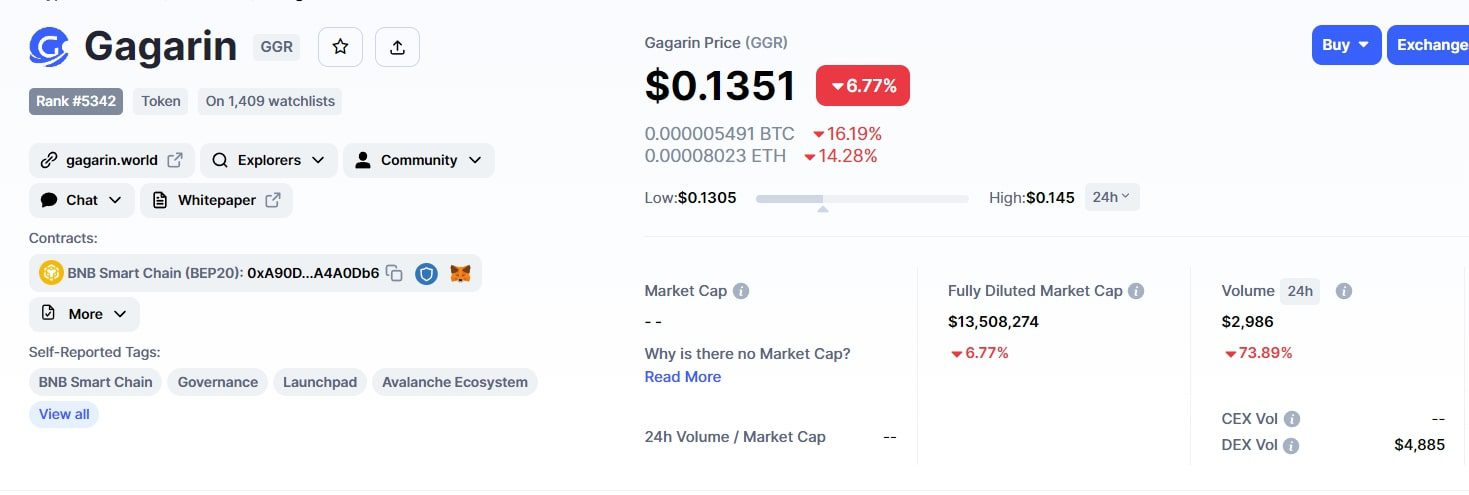Select the Launchpad tag

click(x=320, y=382)
